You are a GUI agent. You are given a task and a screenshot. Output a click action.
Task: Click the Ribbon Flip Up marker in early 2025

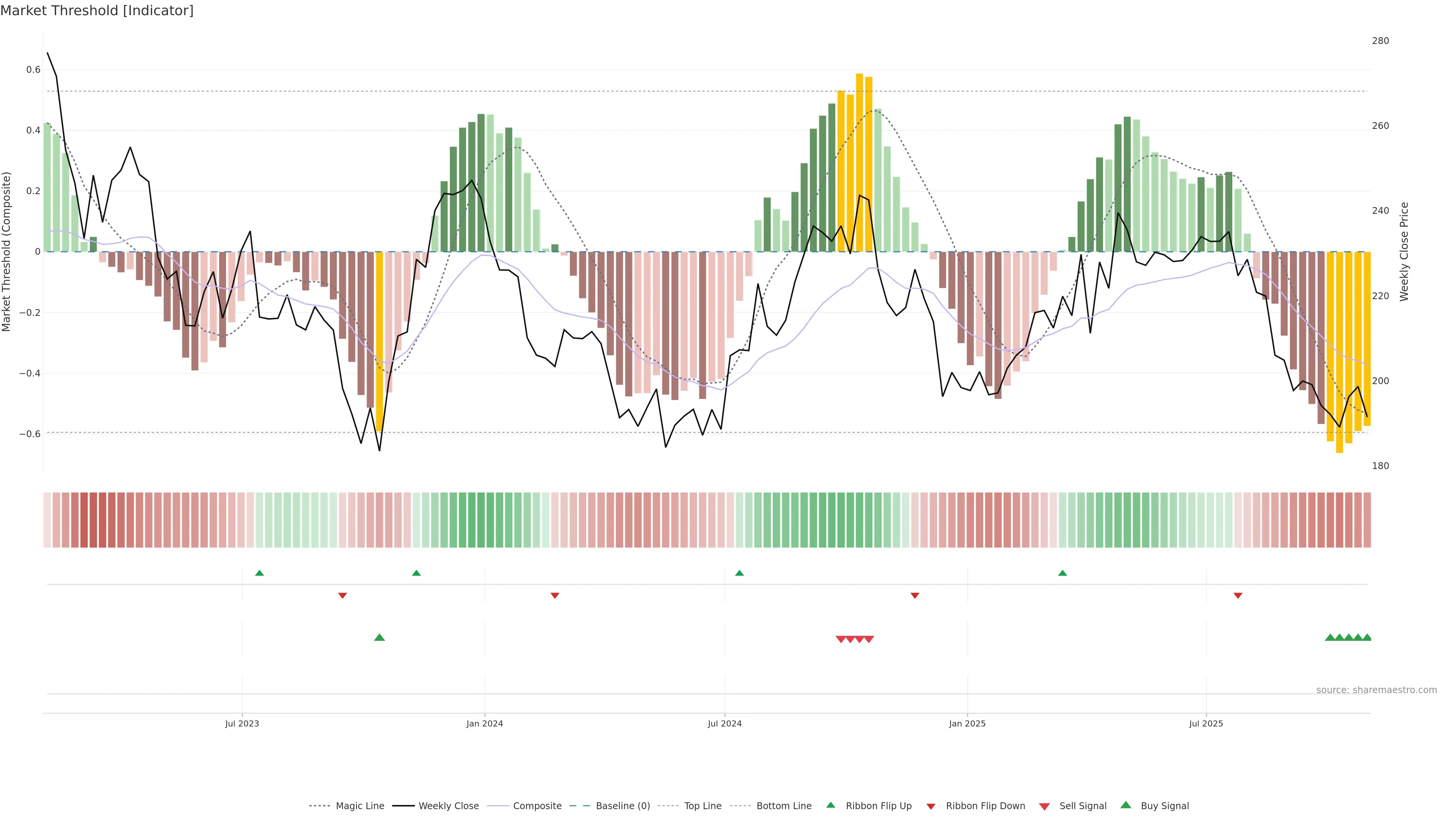(1062, 573)
